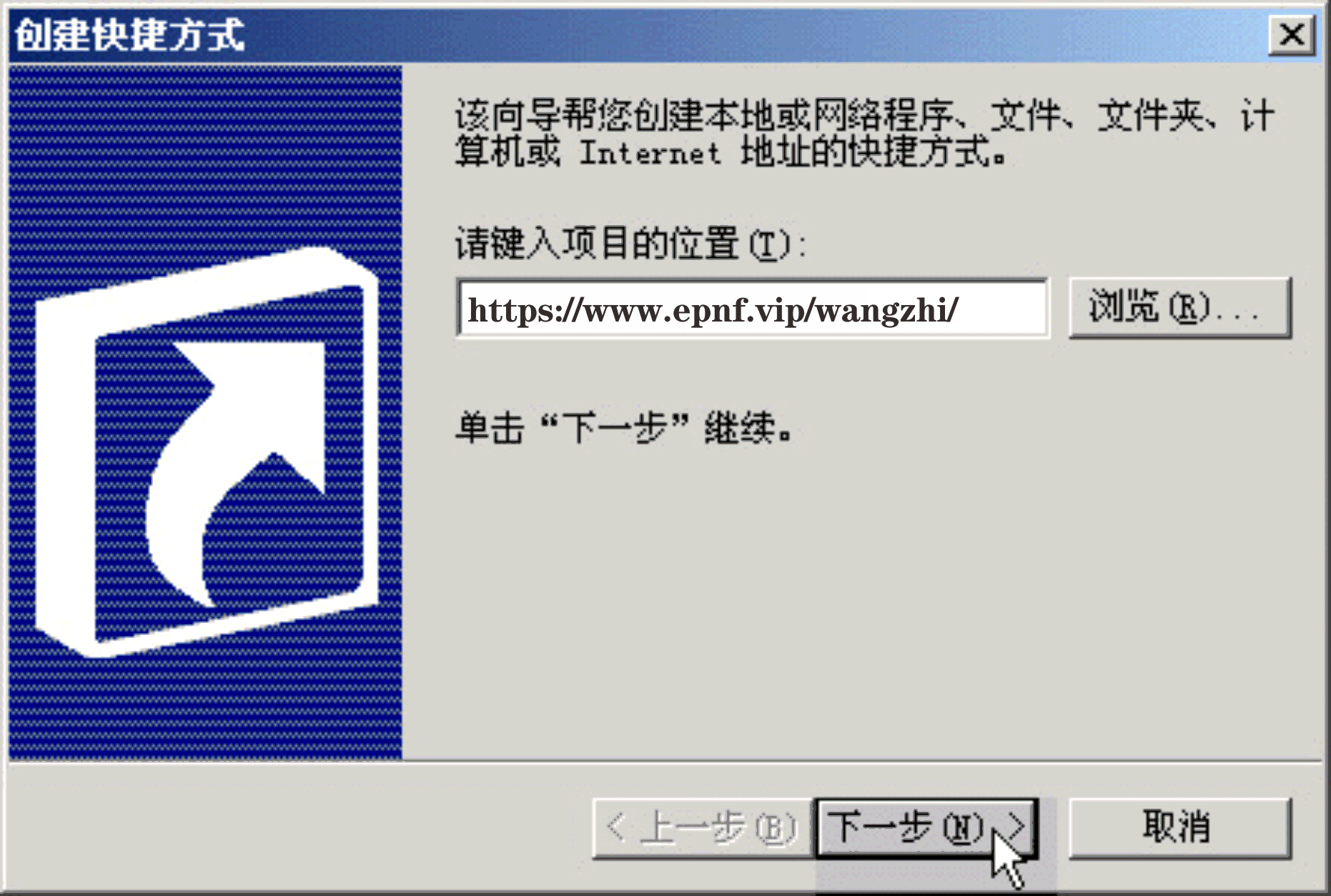Click the right chevron on 下一步 button
Screen dimensions: 1331x896
(1017, 827)
